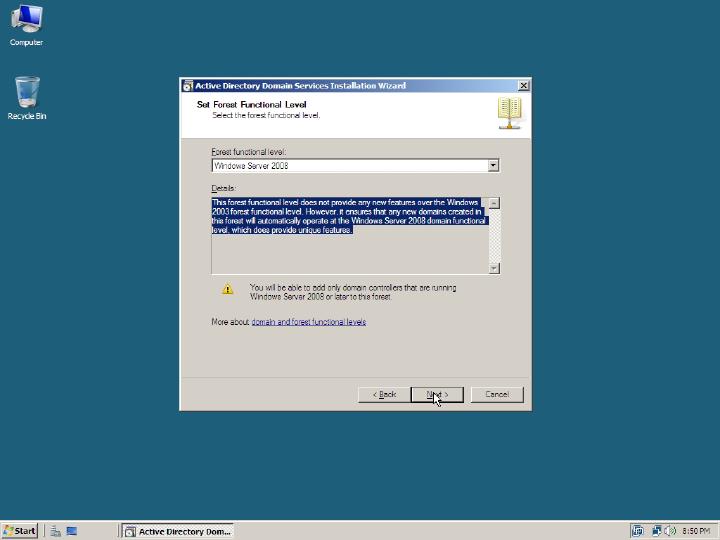Viewport: 720px width, 540px height.
Task: Click the domain controllers warning message text
Action: click(x=353, y=292)
